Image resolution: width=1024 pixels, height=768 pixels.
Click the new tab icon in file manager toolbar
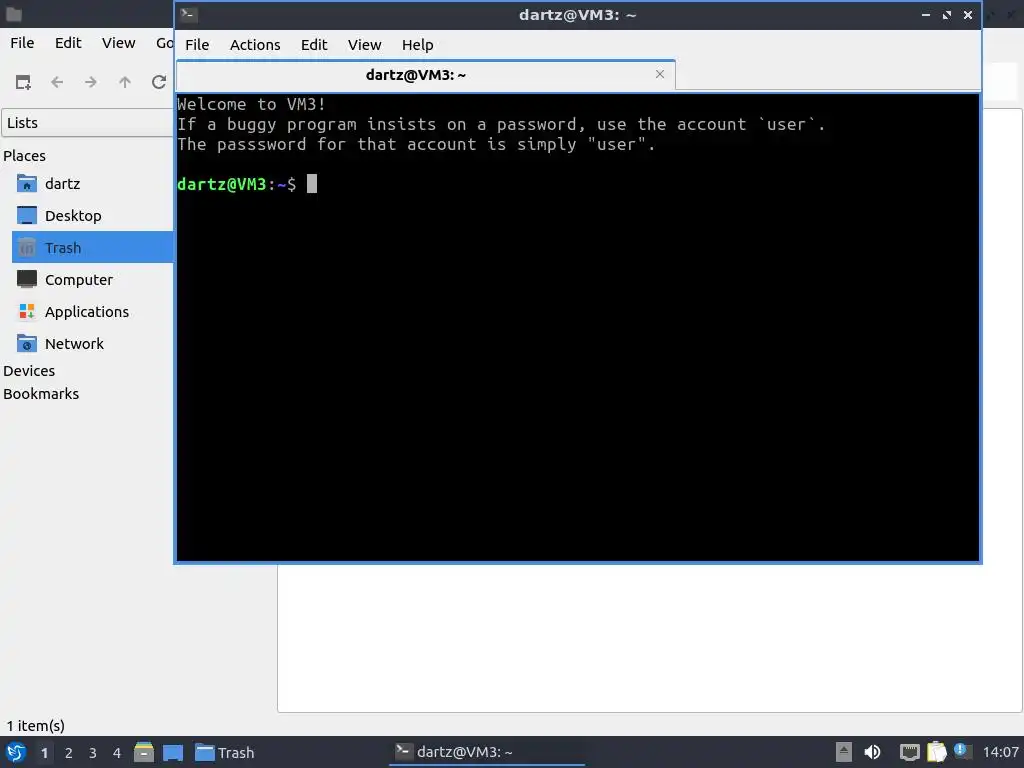23,82
